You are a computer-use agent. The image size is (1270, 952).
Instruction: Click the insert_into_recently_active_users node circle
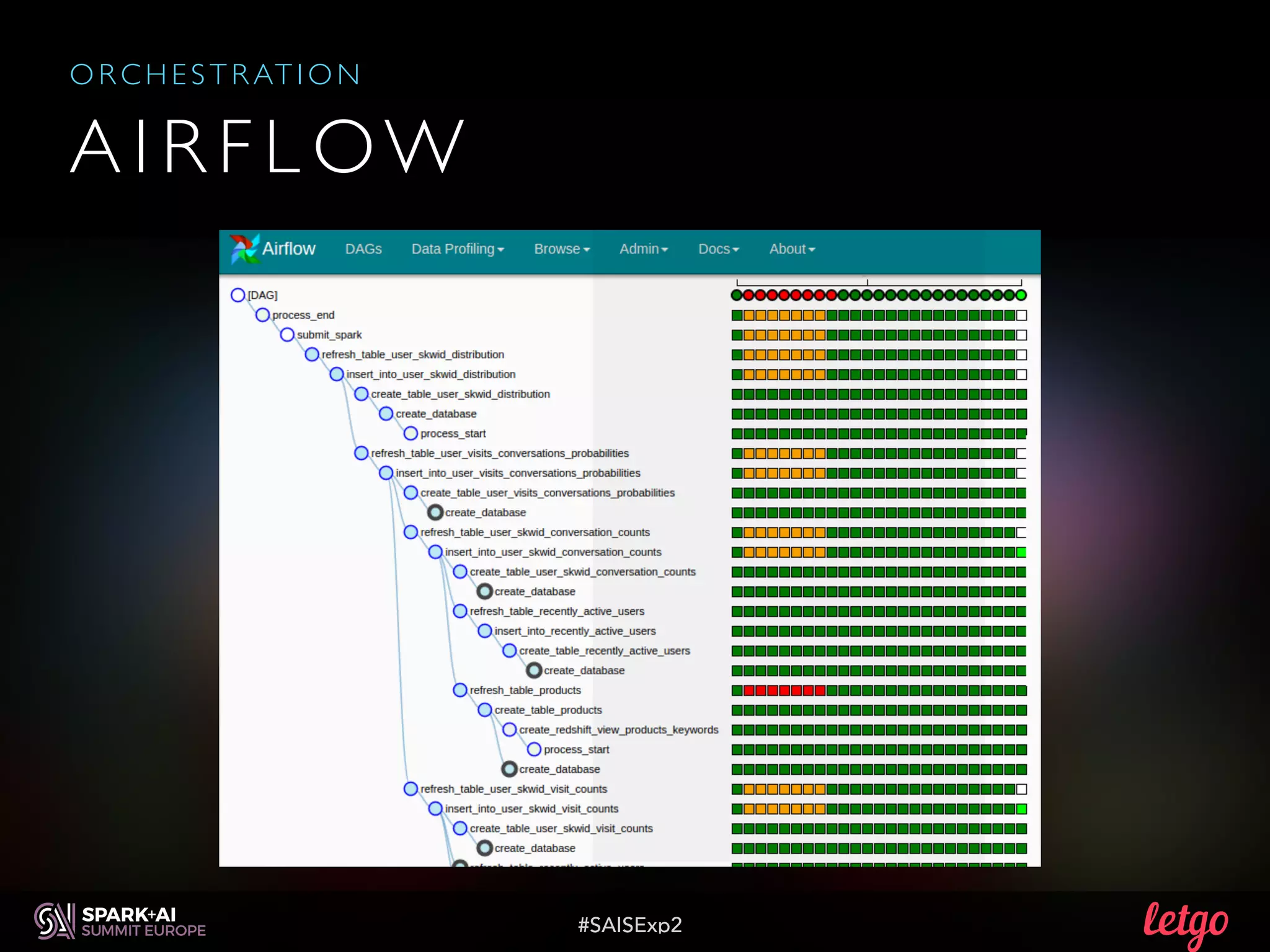485,631
